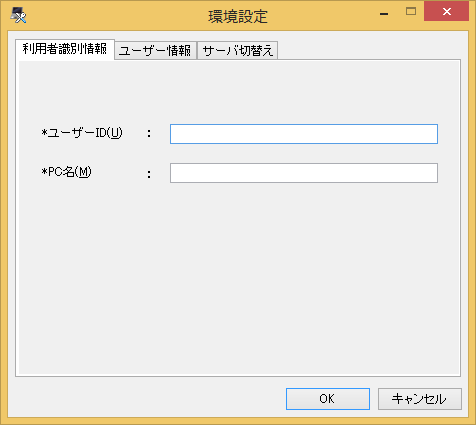The height and width of the screenshot is (425, 476).
Task: Confirm settings with the OK button
Action: [328, 399]
